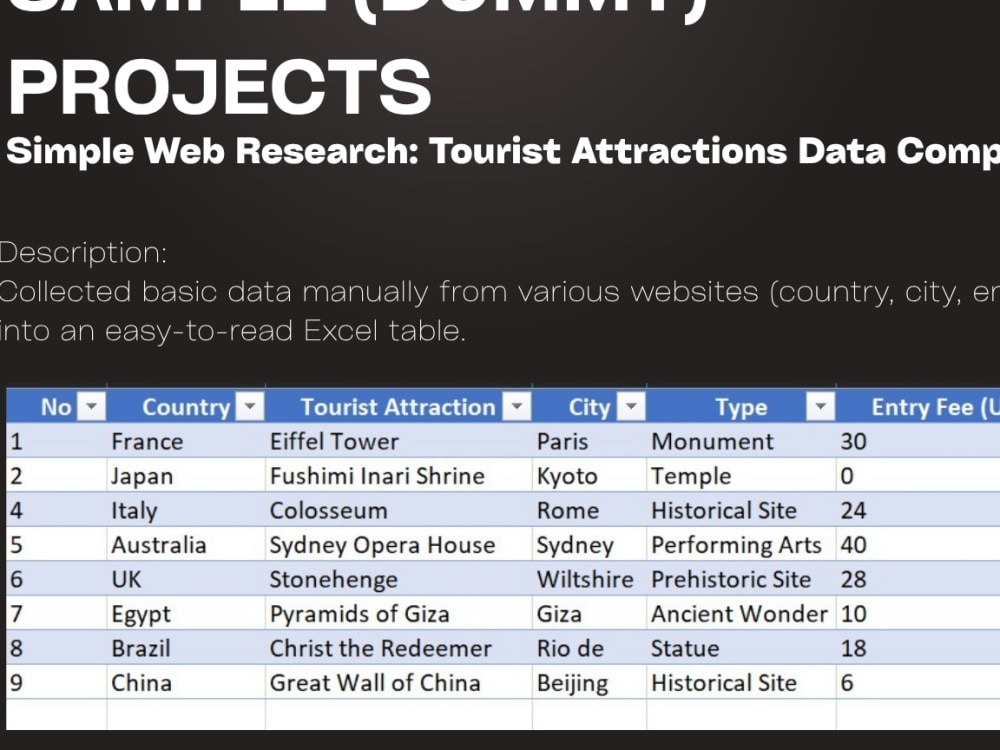Click row number 1 in No column

point(57,441)
